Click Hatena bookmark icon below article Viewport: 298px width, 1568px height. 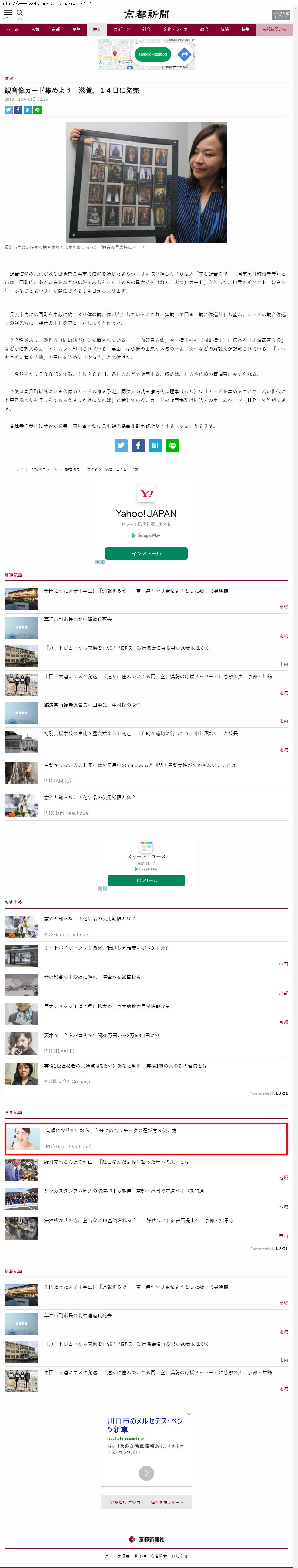tap(155, 446)
